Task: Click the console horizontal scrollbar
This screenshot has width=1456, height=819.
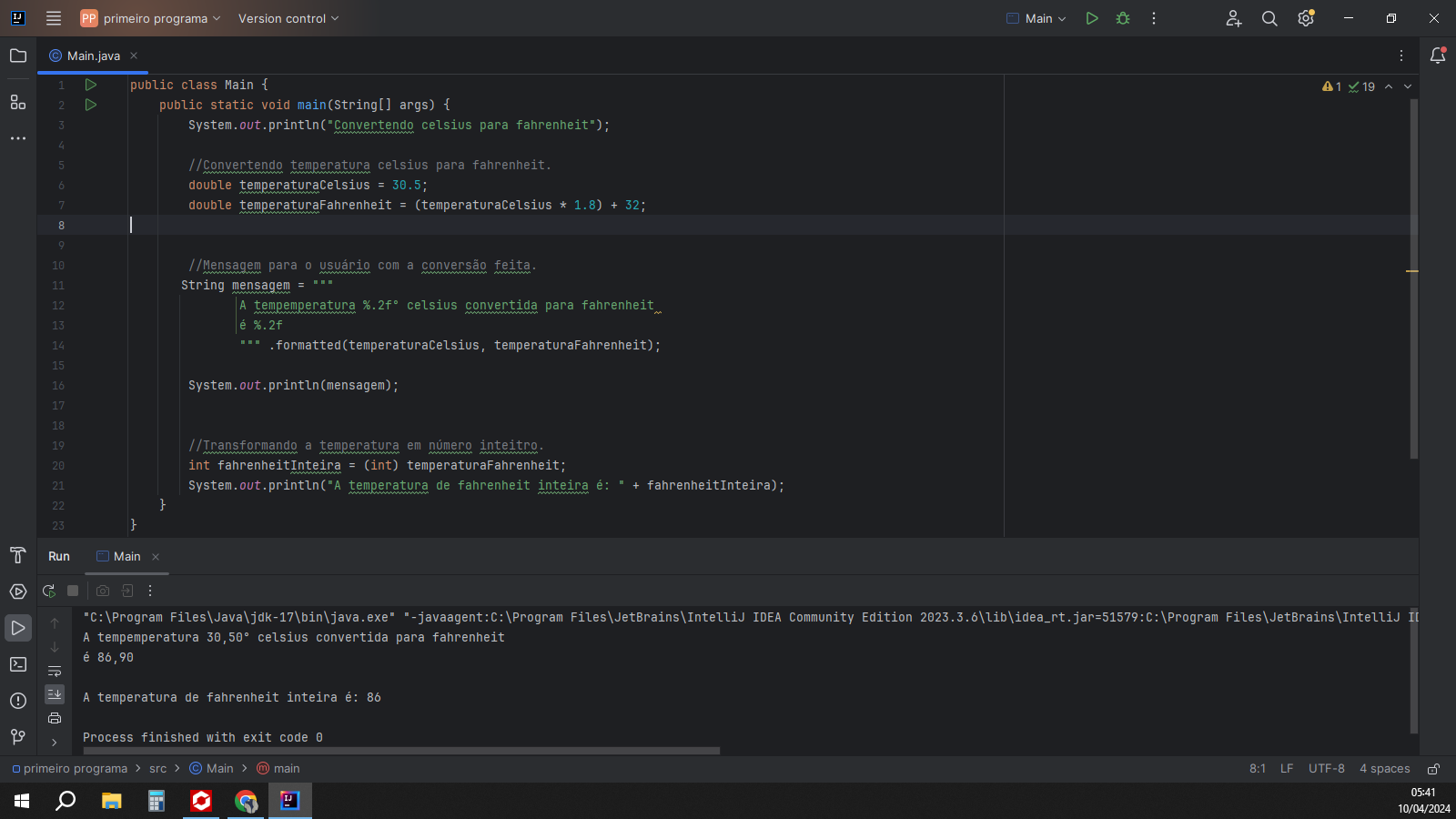Action: [401, 751]
